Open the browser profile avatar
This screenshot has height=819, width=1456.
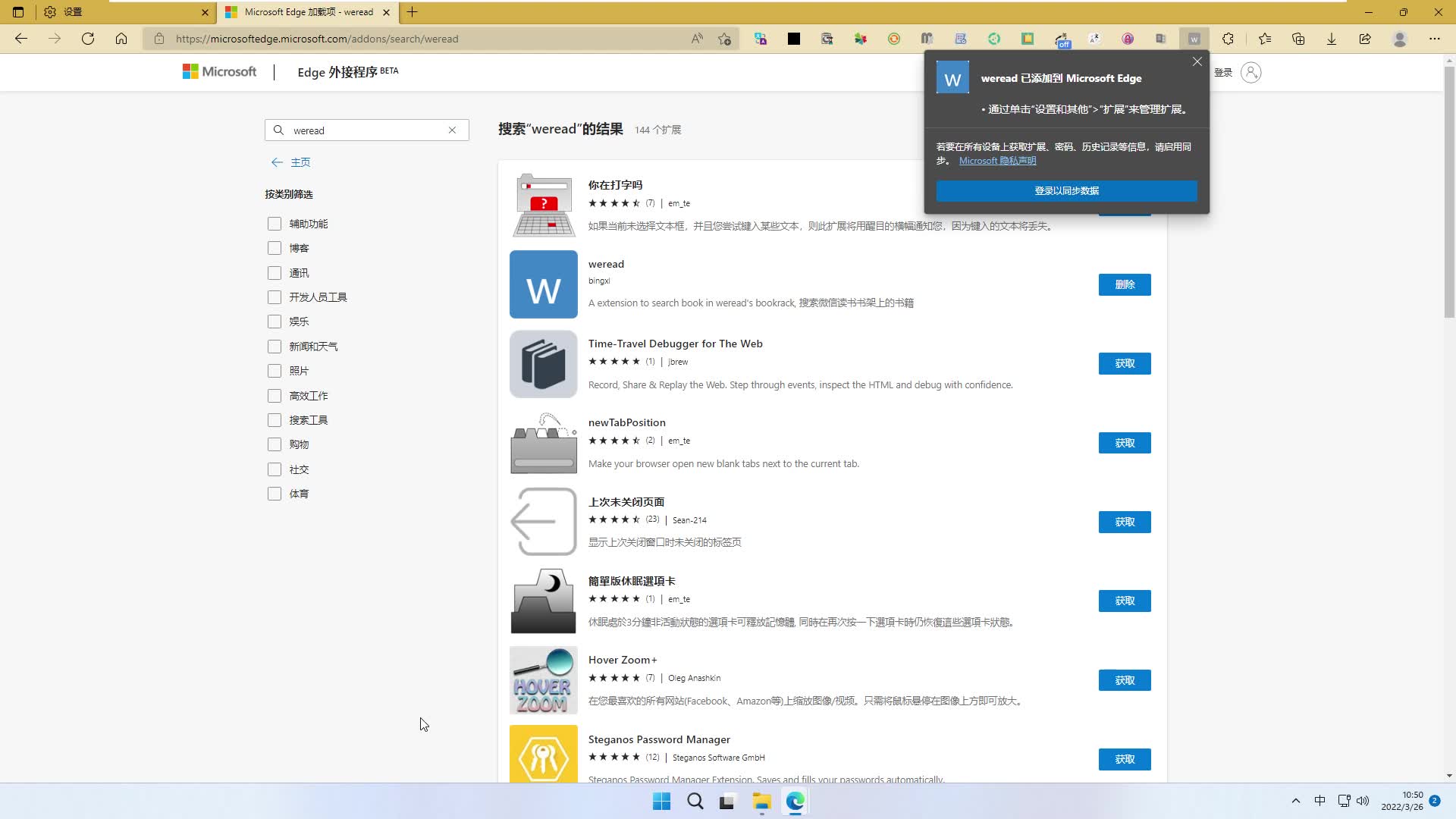pos(1400,39)
